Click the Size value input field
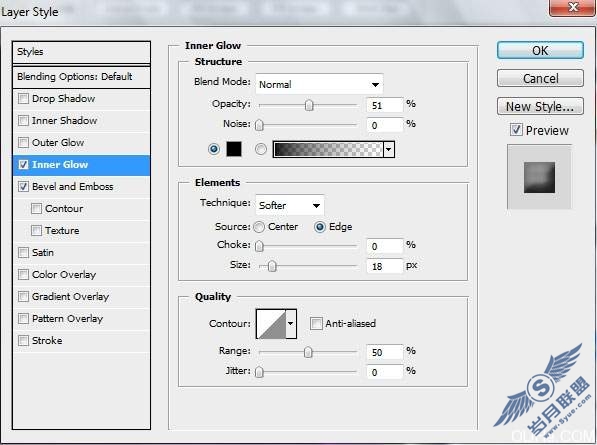597x445 pixels. click(385, 266)
